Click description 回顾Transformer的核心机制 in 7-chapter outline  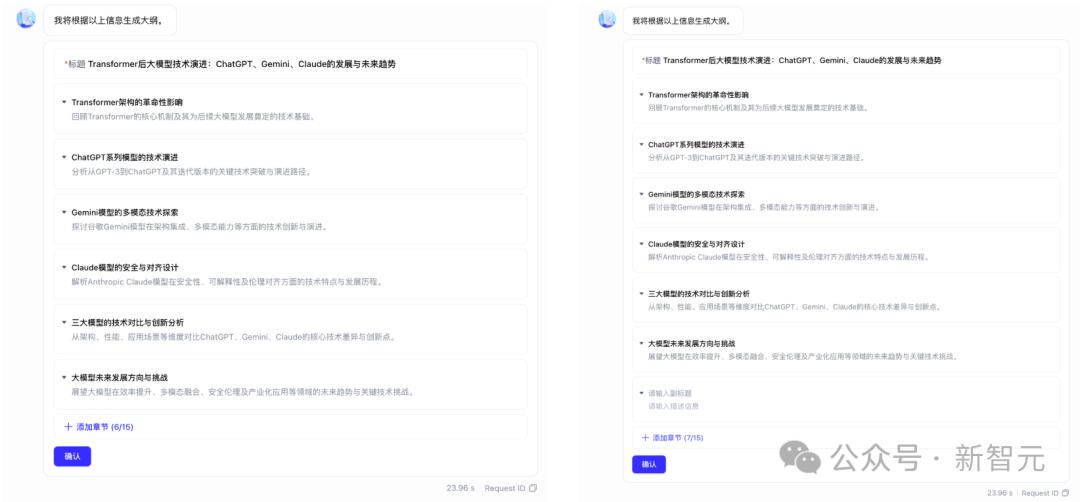coord(758,108)
